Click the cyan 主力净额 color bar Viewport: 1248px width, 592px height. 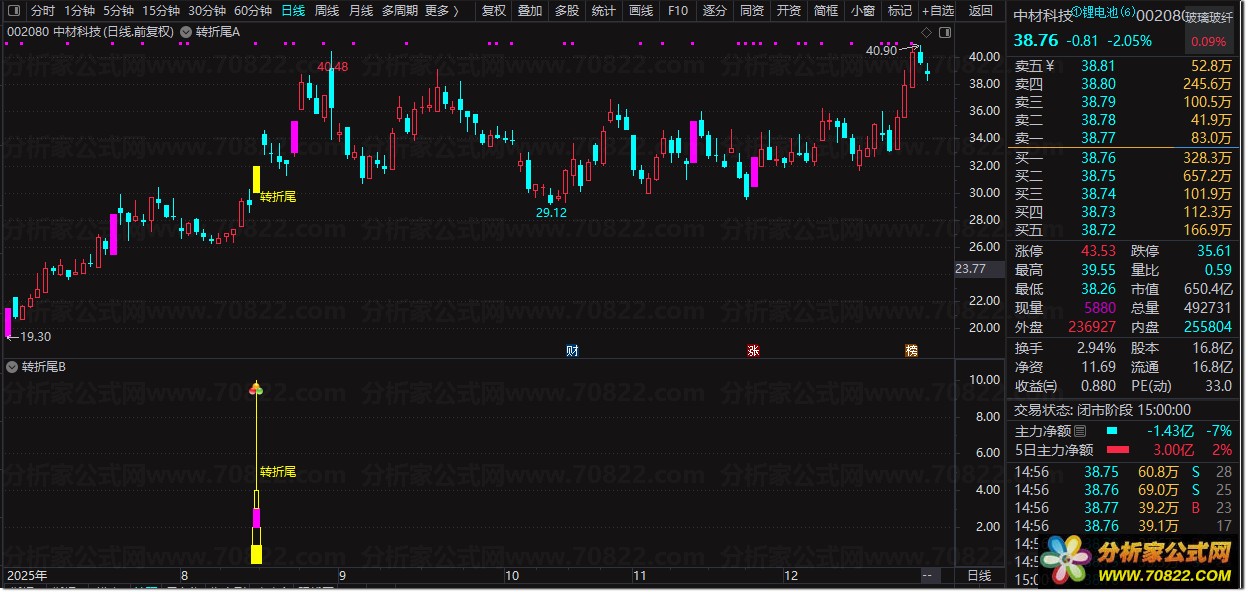[x=1112, y=431]
